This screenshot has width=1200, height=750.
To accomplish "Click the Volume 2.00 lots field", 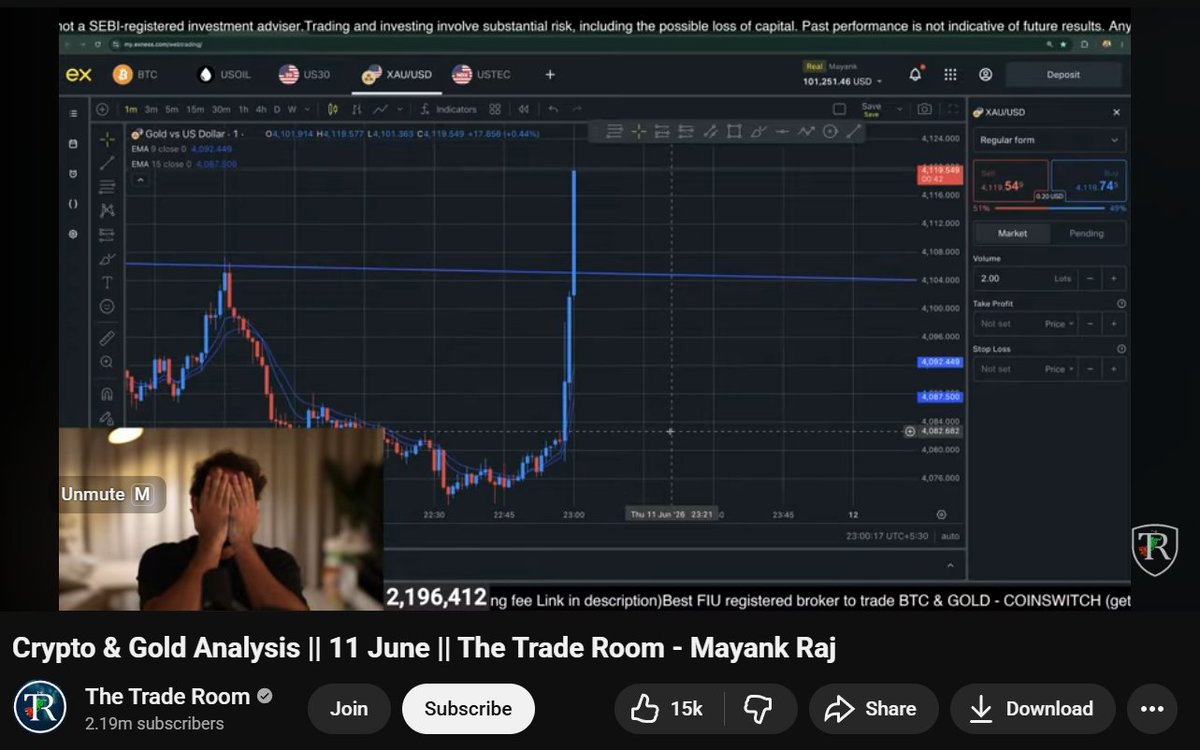I will coord(1025,279).
